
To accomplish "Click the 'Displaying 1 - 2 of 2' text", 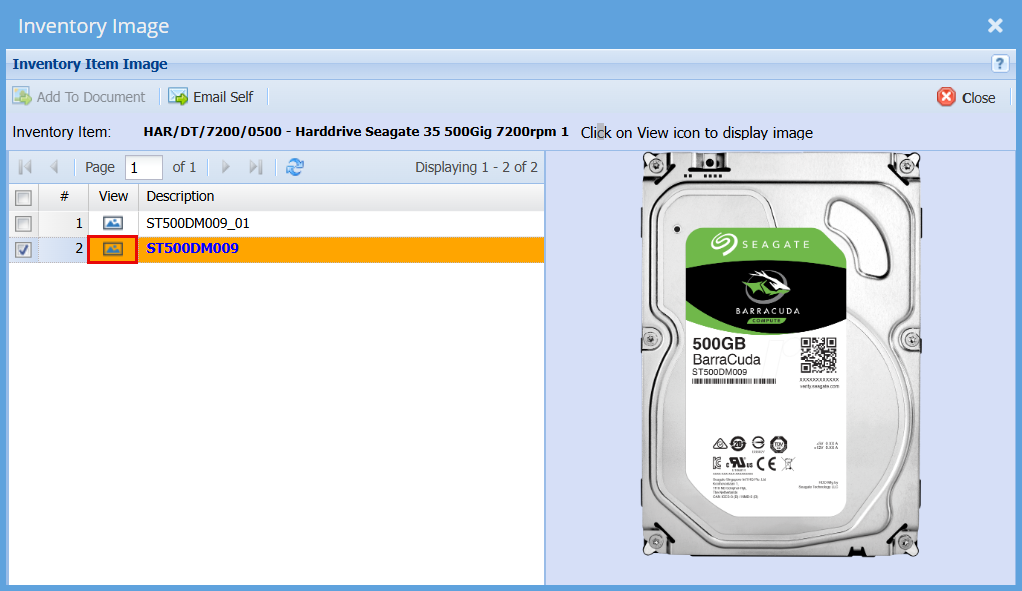I will click(476, 167).
